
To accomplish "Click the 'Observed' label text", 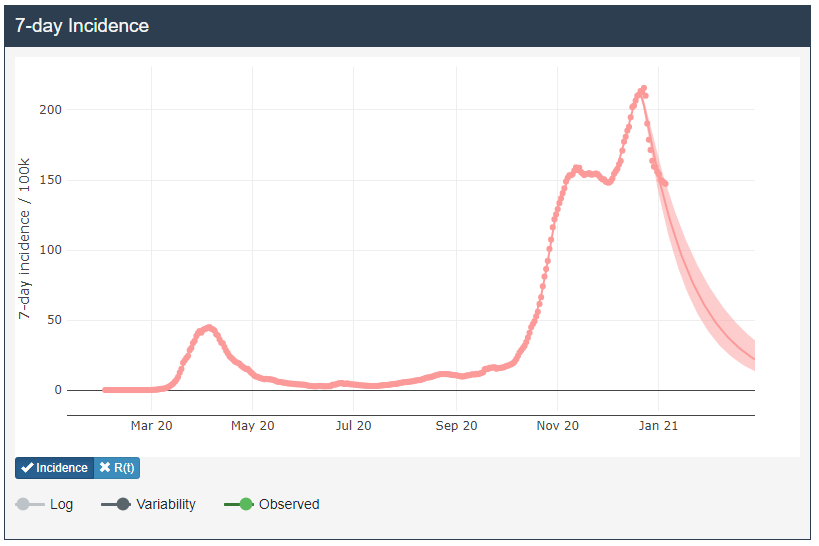I will [289, 505].
